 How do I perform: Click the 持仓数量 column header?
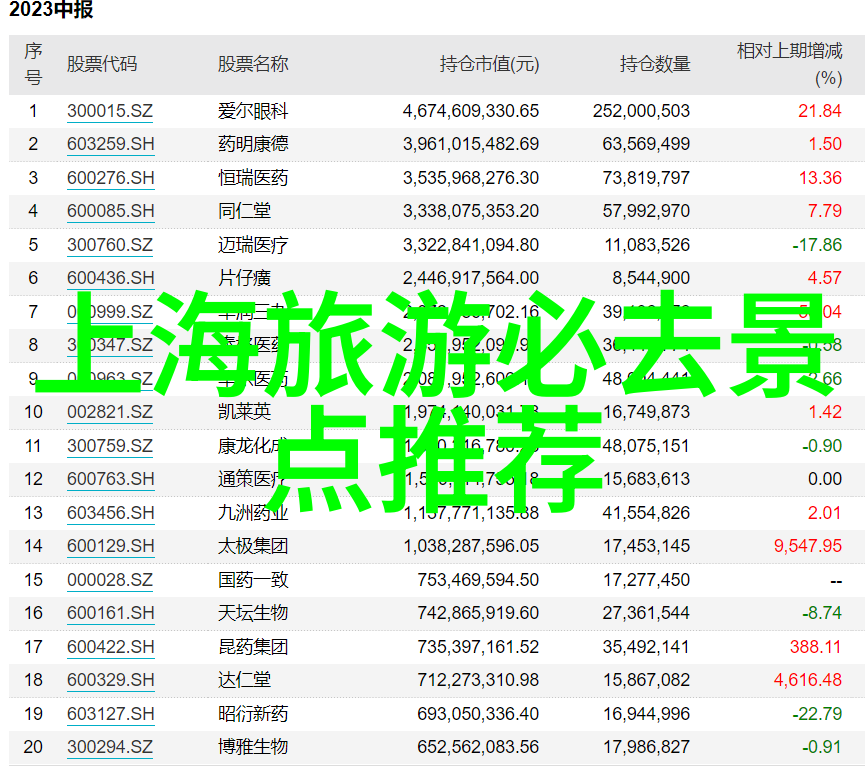coord(655,64)
